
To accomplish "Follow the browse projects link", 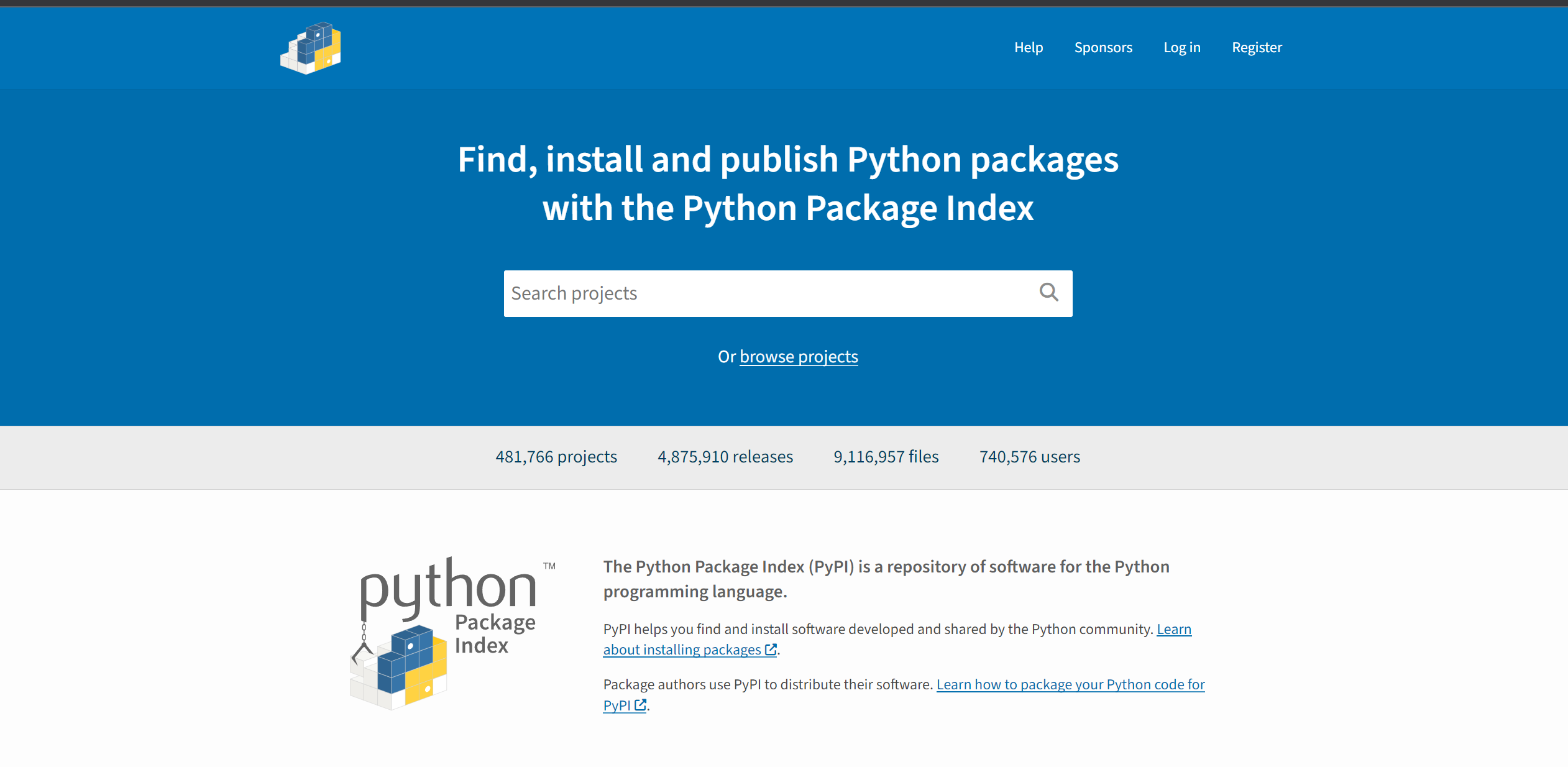I will 799,356.
